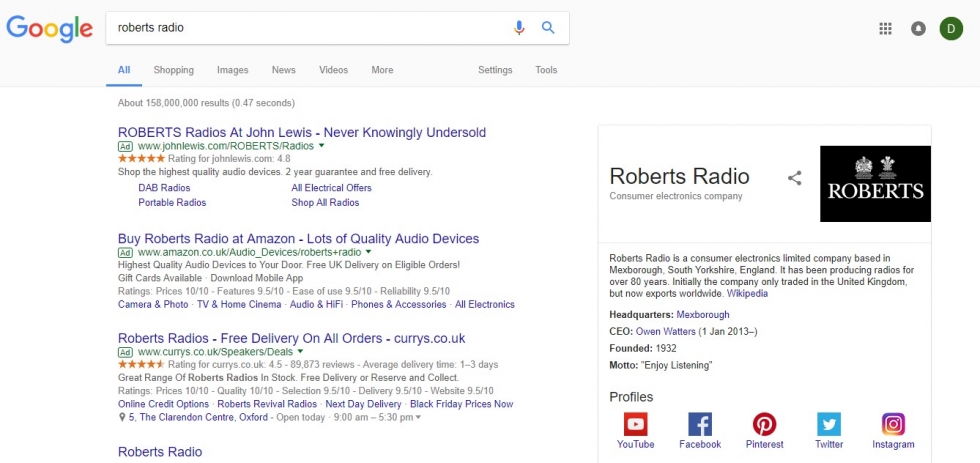This screenshot has width=980, height=463.
Task: Expand the amazon.co.uk URL dropdown arrow
Action: coord(368,252)
